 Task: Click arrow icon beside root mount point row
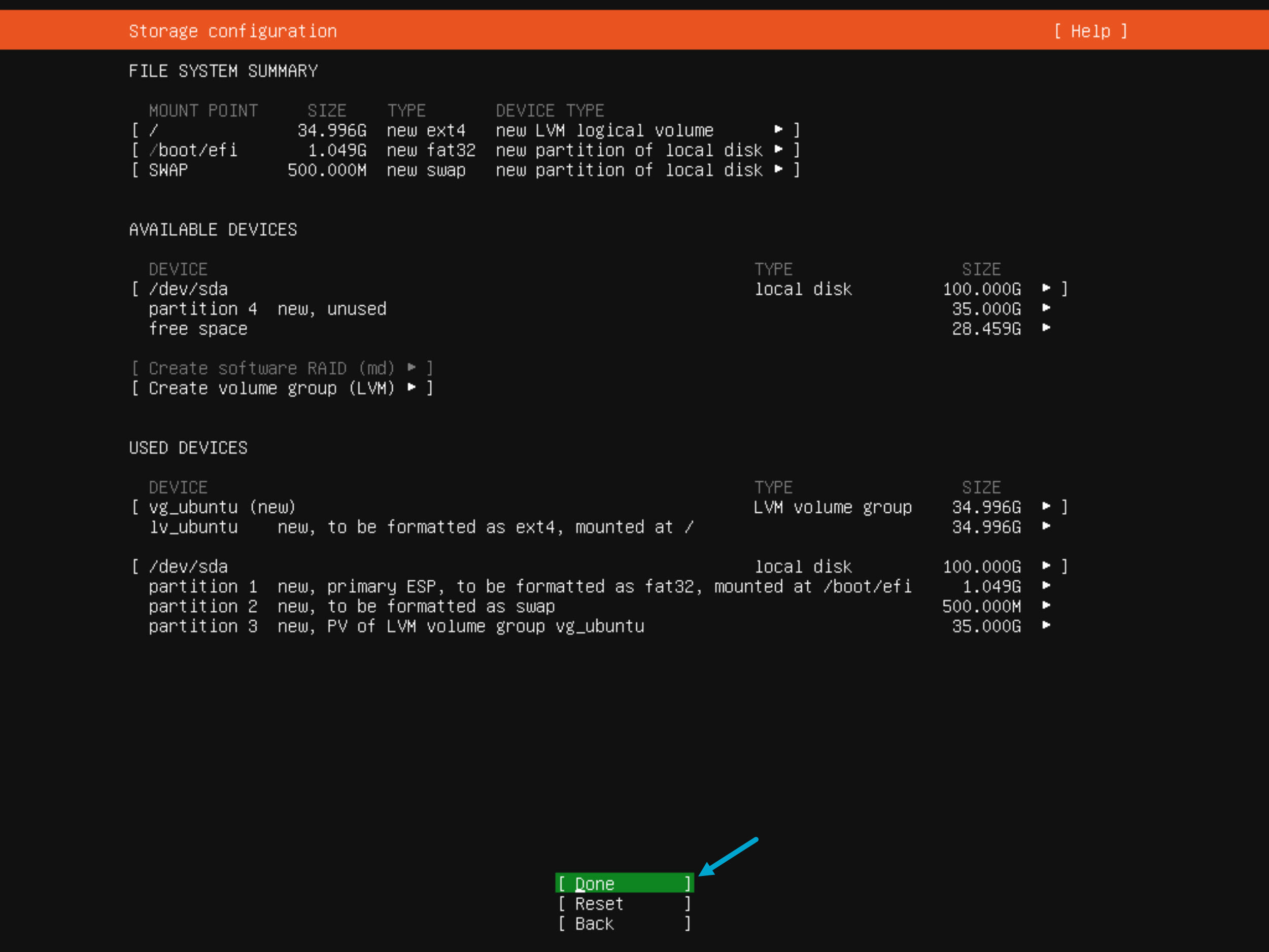pyautogui.click(x=778, y=130)
